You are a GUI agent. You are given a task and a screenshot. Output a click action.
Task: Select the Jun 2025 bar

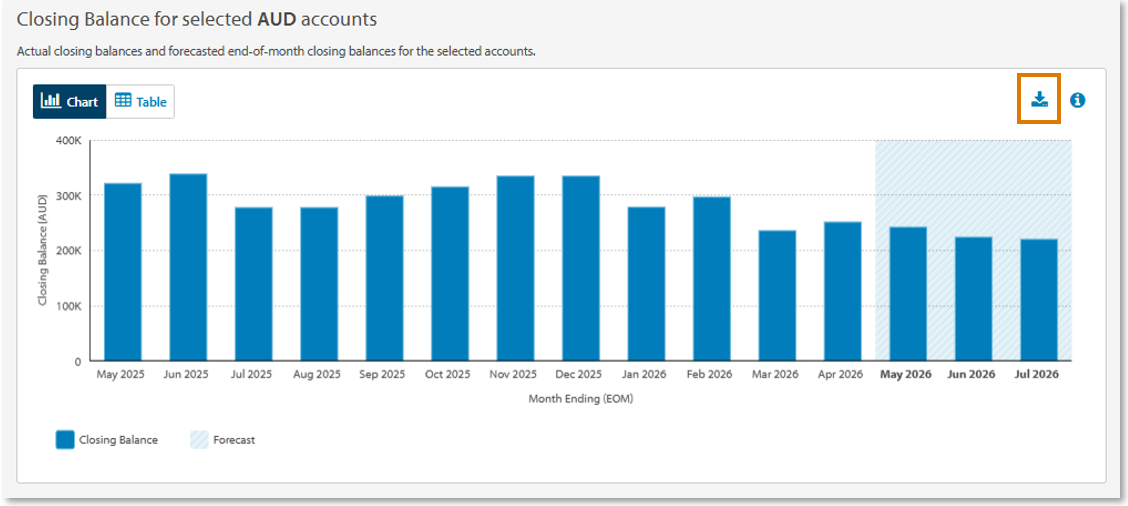coord(188,266)
